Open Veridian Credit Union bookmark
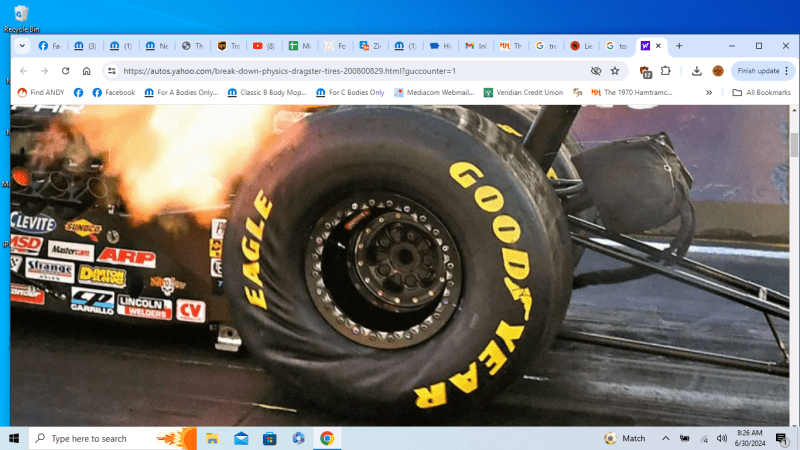 point(523,92)
